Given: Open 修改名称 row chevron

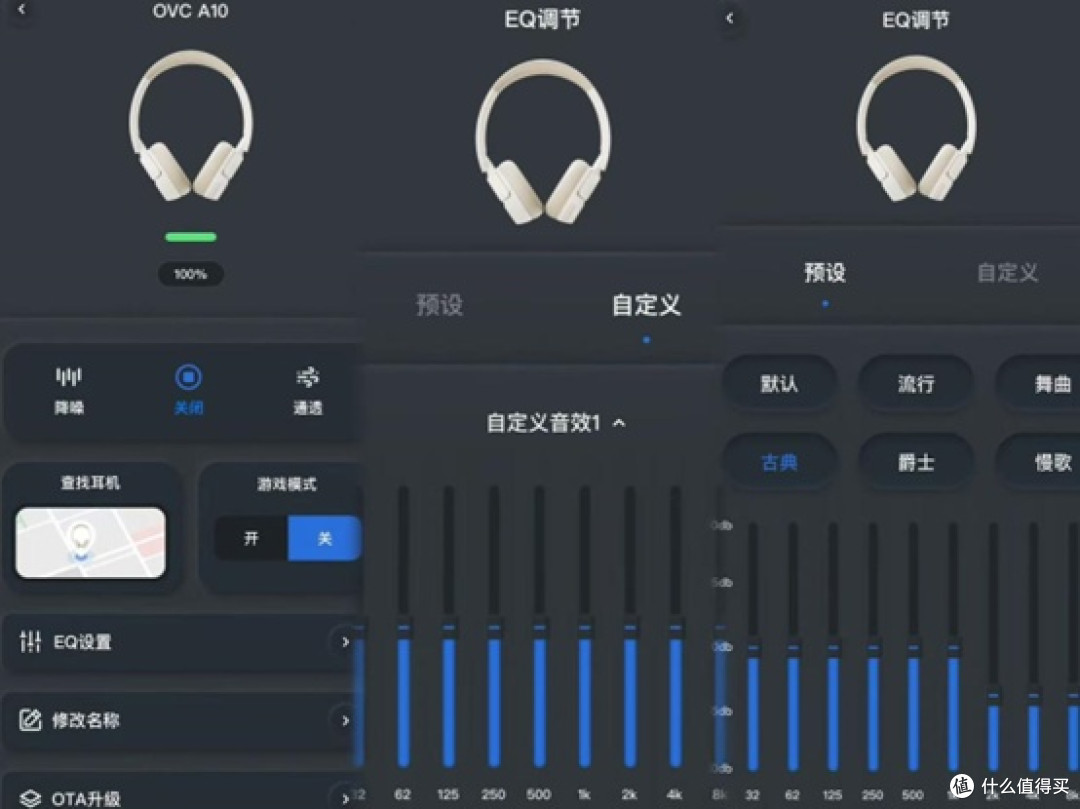Looking at the screenshot, I should pos(345,720).
